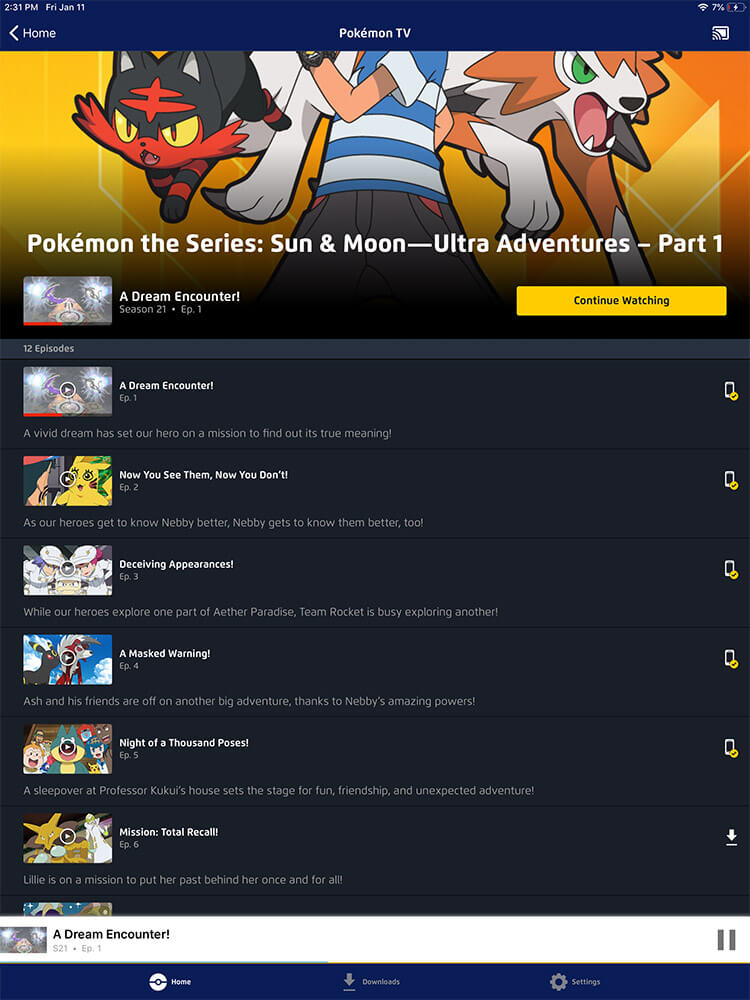This screenshot has height=1000, width=750.
Task: Tap downloaded icon for A Masked Warning!
Action: point(731,659)
